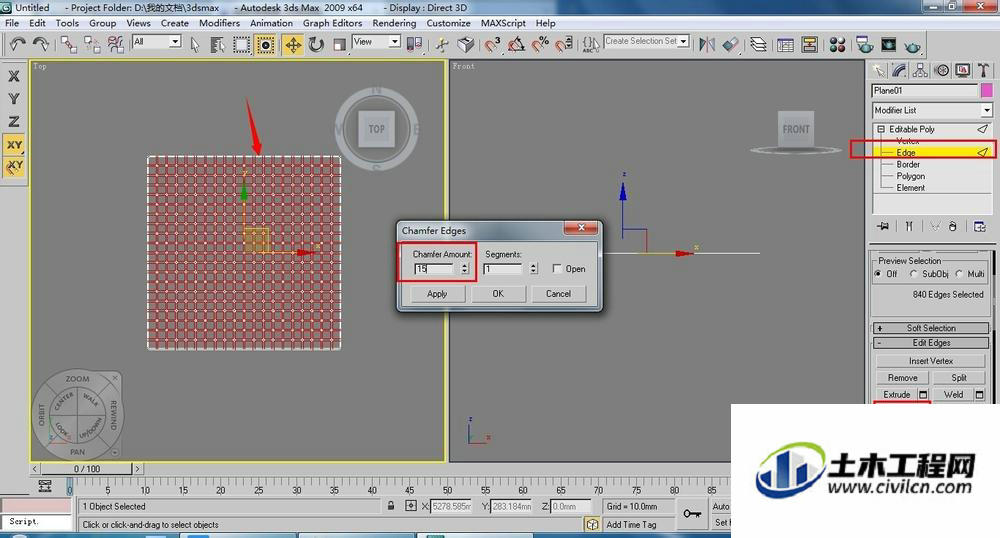Image resolution: width=1000 pixels, height=538 pixels.
Task: Toggle the selection lock padlock icon
Action: pos(391,505)
